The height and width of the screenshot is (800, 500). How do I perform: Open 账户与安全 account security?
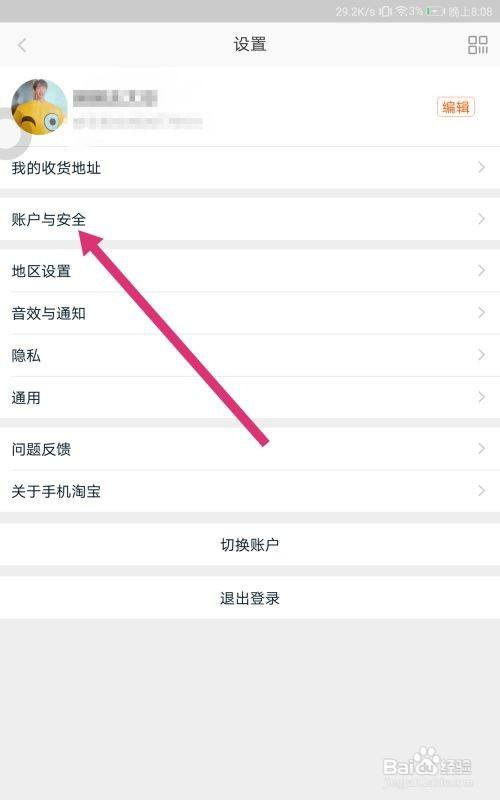[x=250, y=219]
